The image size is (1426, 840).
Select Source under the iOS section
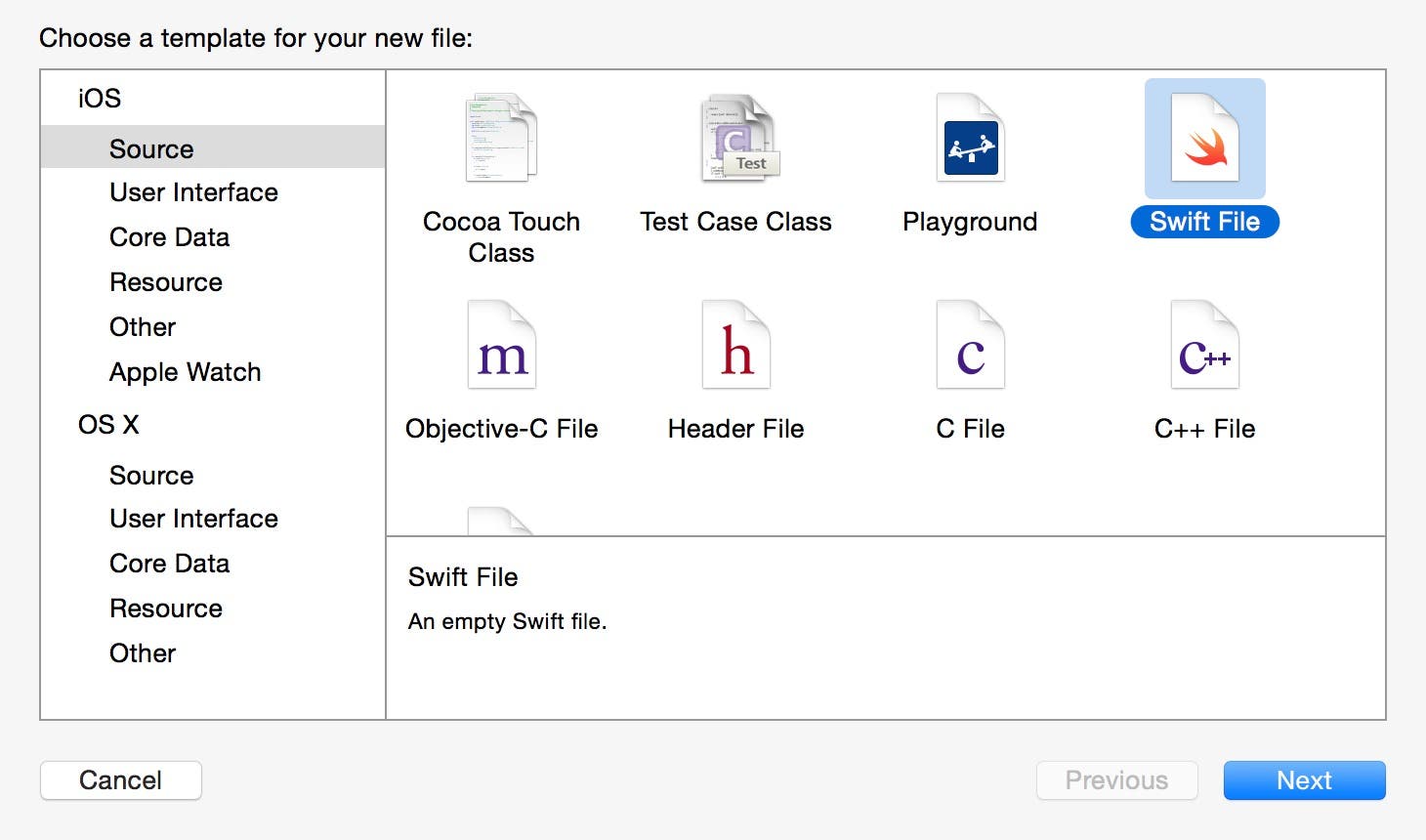click(213, 147)
